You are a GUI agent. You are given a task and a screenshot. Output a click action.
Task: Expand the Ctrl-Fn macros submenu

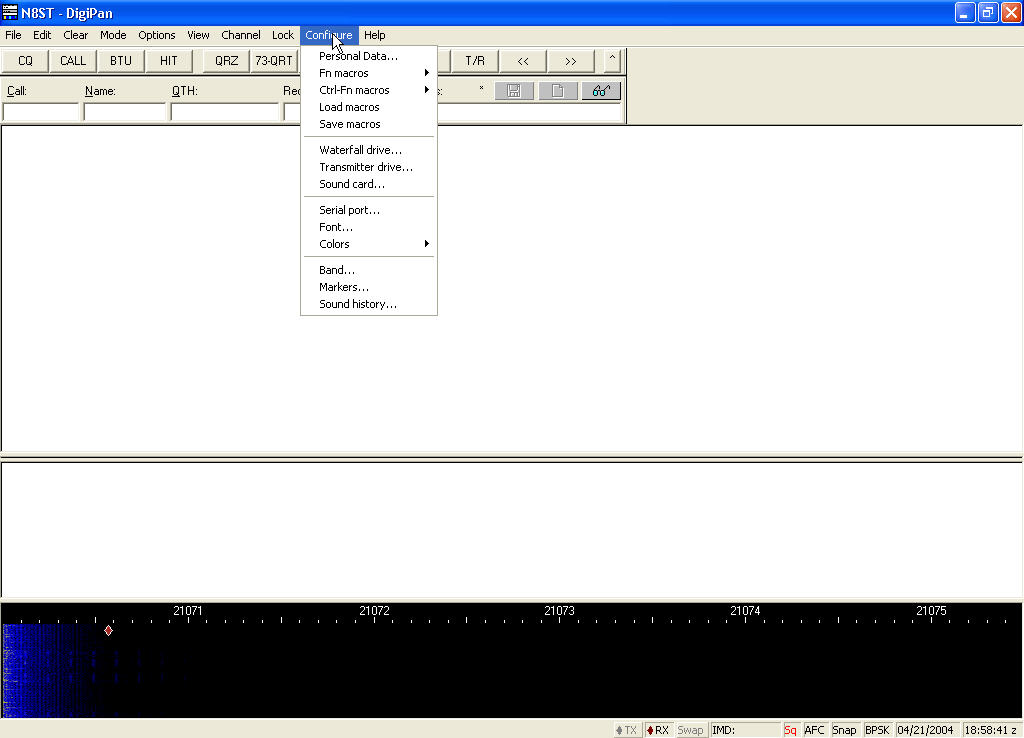click(x=369, y=90)
